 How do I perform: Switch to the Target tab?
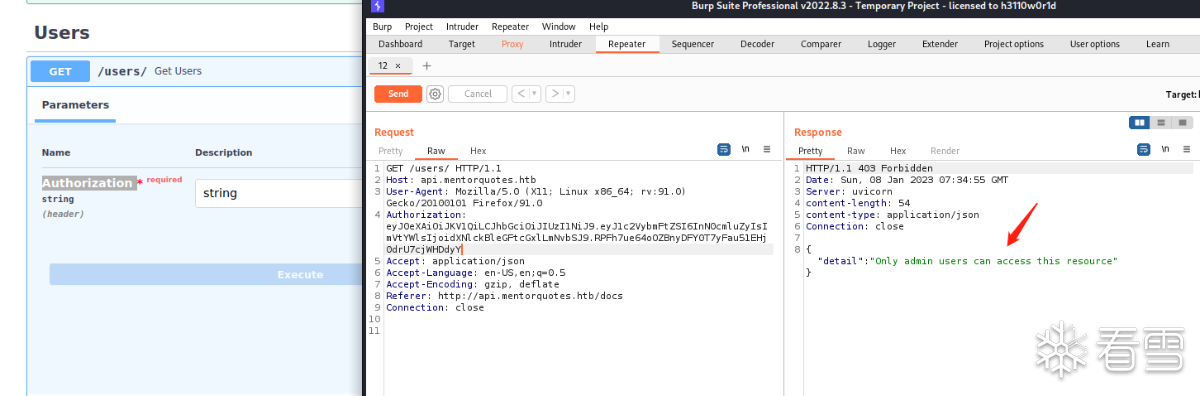462,44
